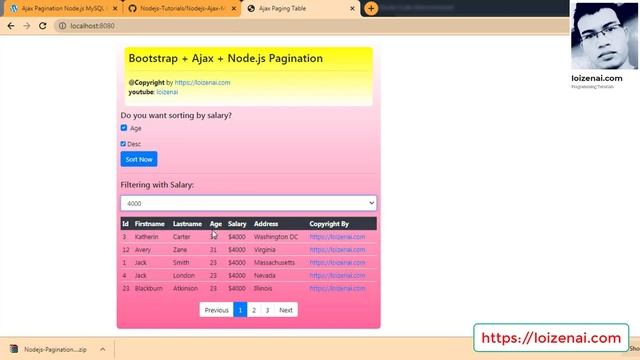Select the Virginia address cell
This screenshot has width=640, height=360.
coord(265,250)
